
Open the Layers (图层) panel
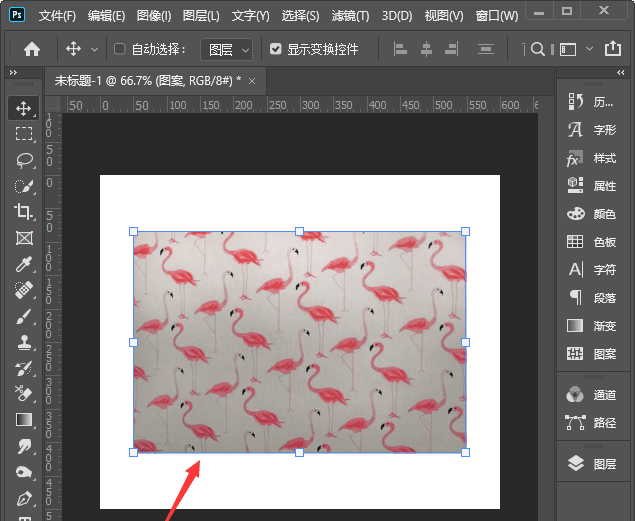(x=591, y=464)
